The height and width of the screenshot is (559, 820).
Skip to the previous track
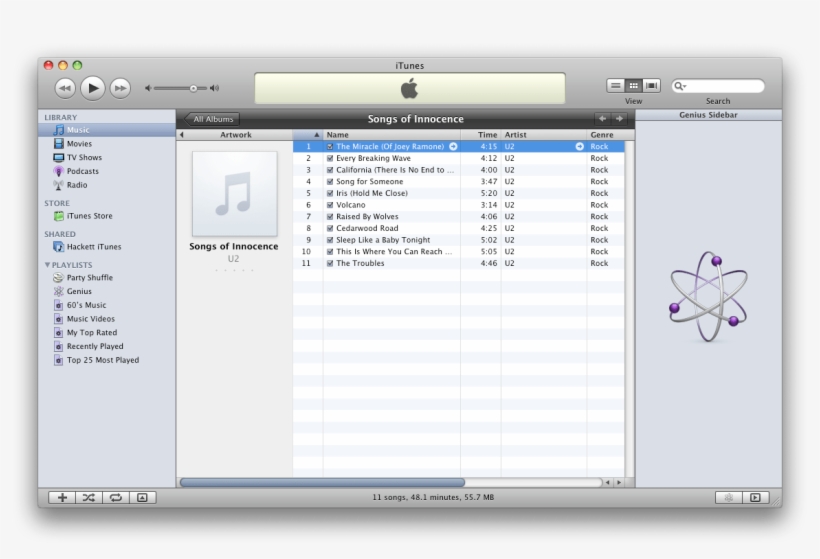point(65,88)
